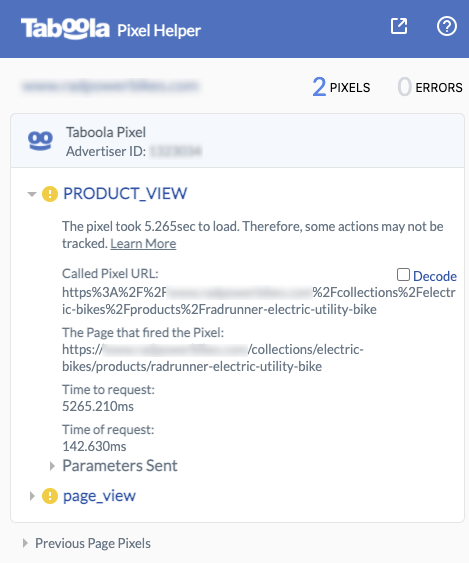Image resolution: width=469 pixels, height=563 pixels.
Task: Collapse the PRODUCT_VIEW event arrow
Action: (x=32, y=194)
